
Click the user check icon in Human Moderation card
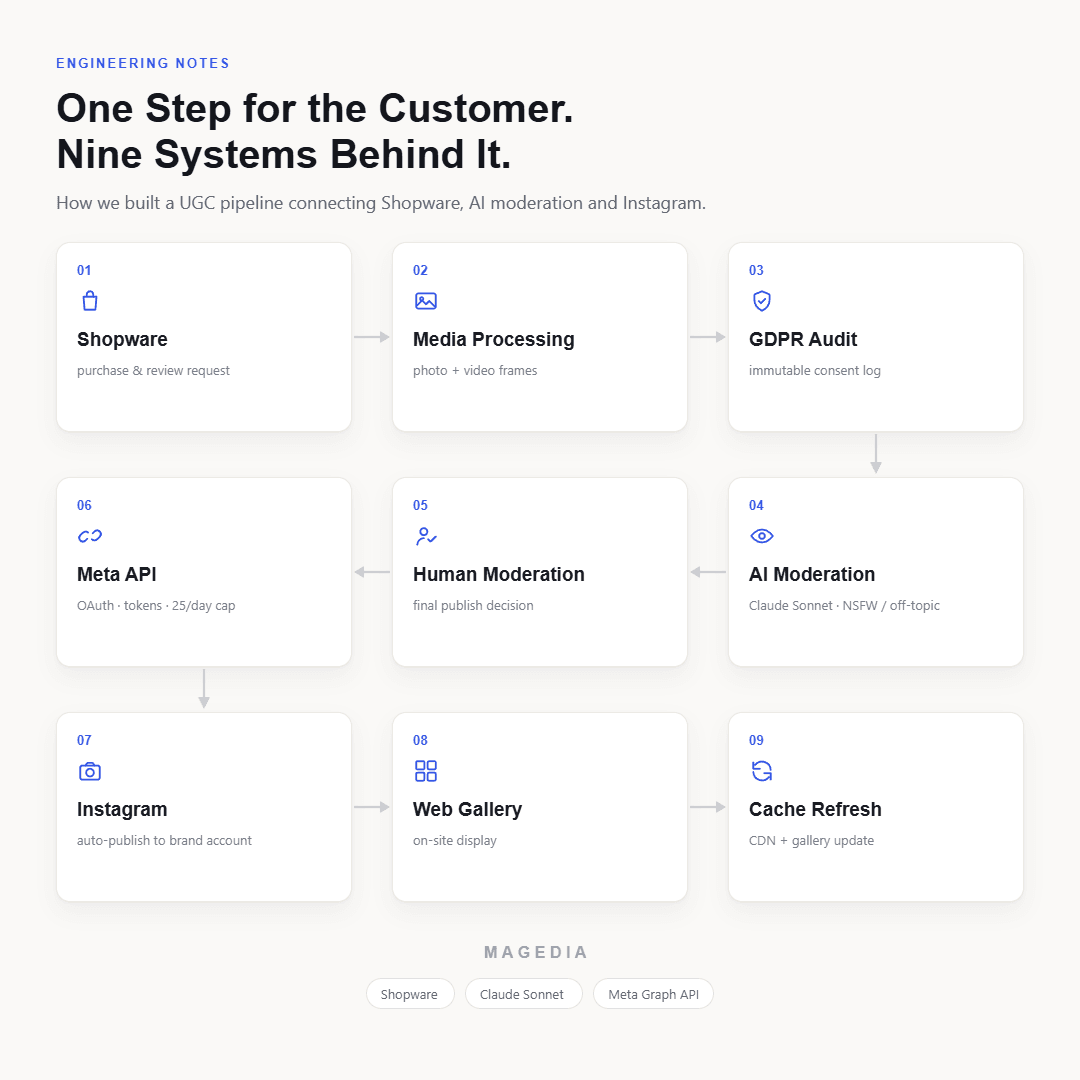pyautogui.click(x=426, y=536)
